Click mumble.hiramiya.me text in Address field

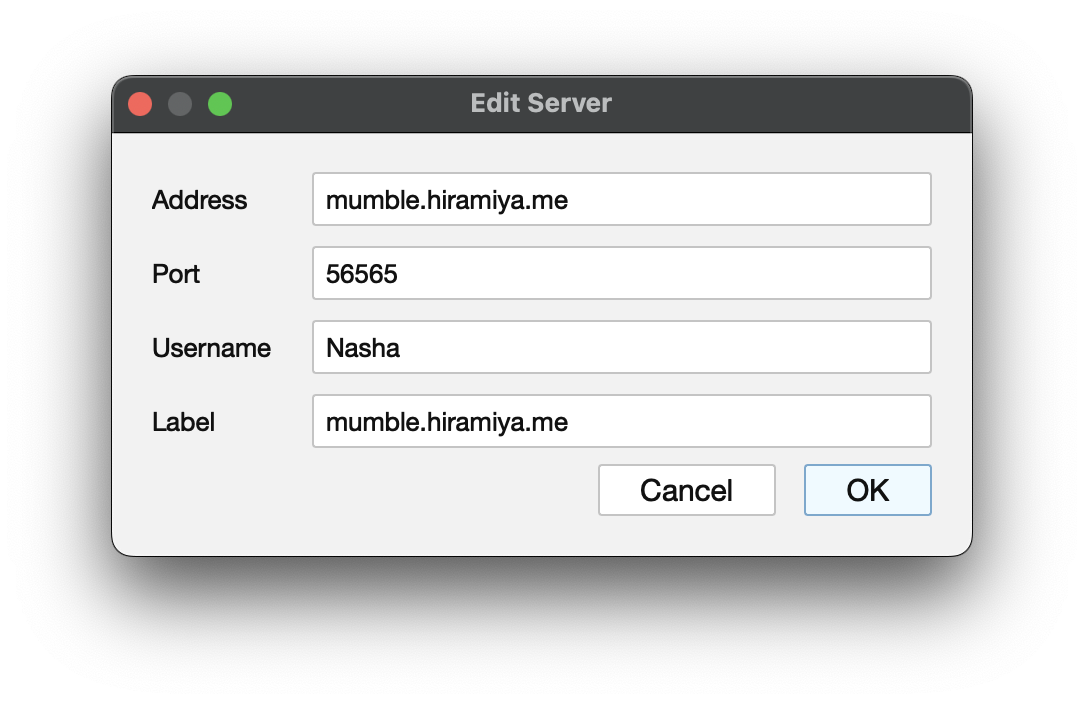447,200
